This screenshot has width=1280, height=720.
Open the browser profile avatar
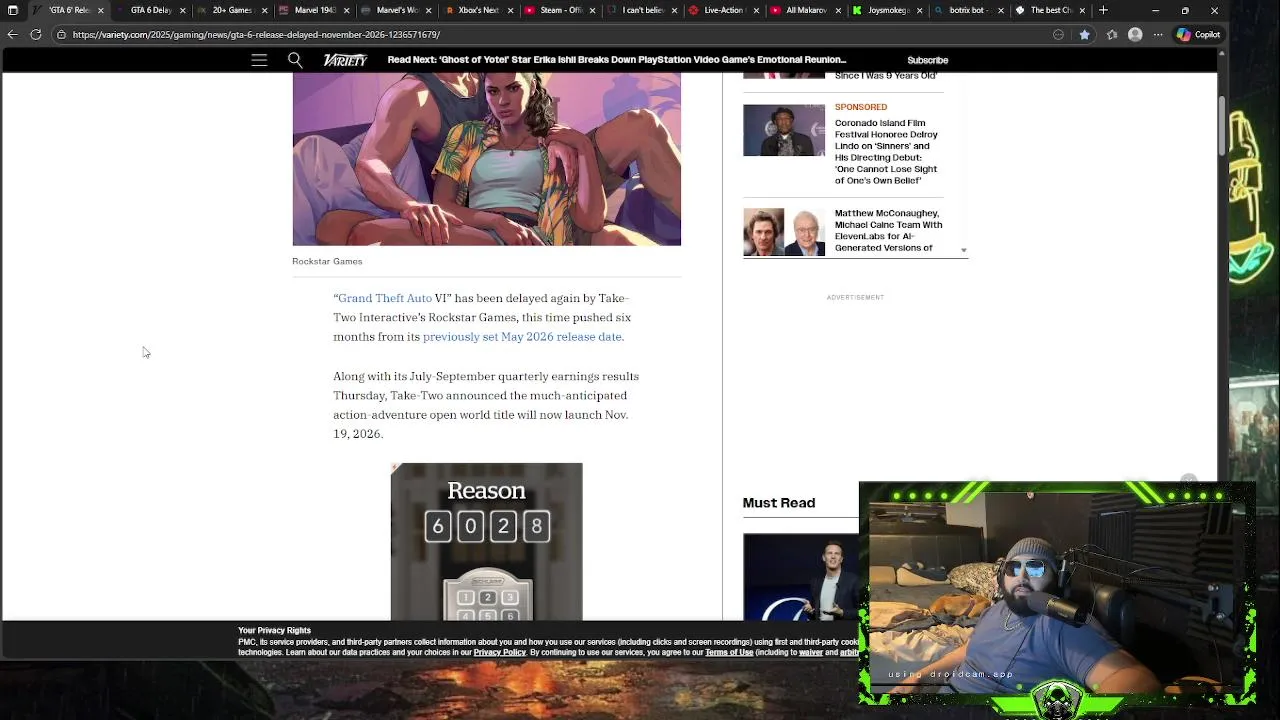click(1135, 34)
